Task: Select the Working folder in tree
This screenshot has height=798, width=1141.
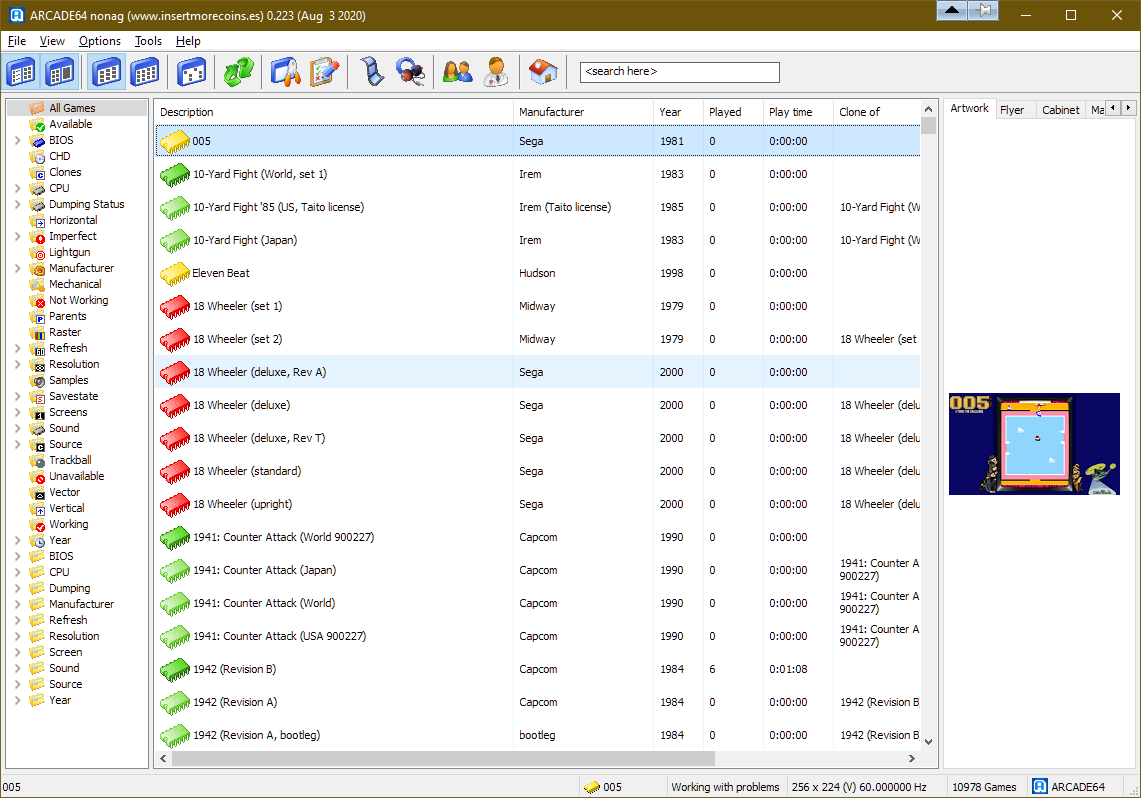Action: point(68,524)
